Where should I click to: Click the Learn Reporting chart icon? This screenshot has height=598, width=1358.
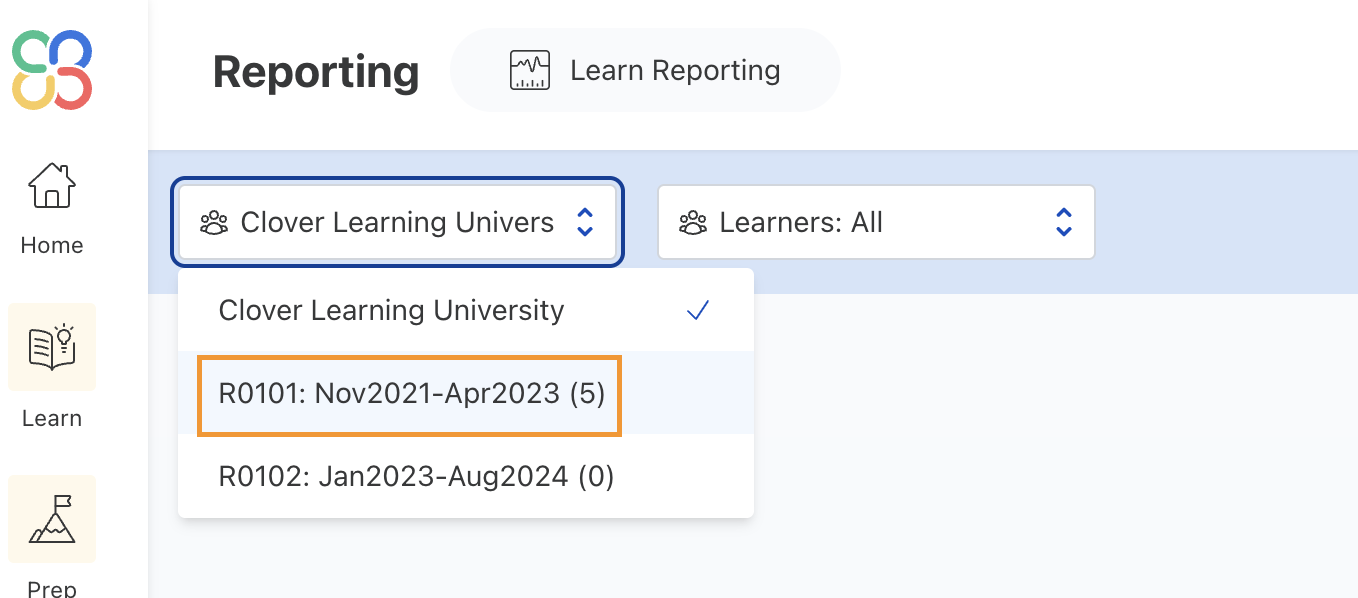[x=530, y=71]
